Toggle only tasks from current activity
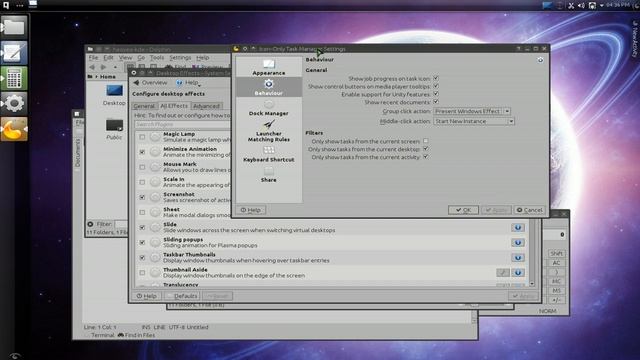Viewport: 640px width, 360px height. click(x=425, y=157)
